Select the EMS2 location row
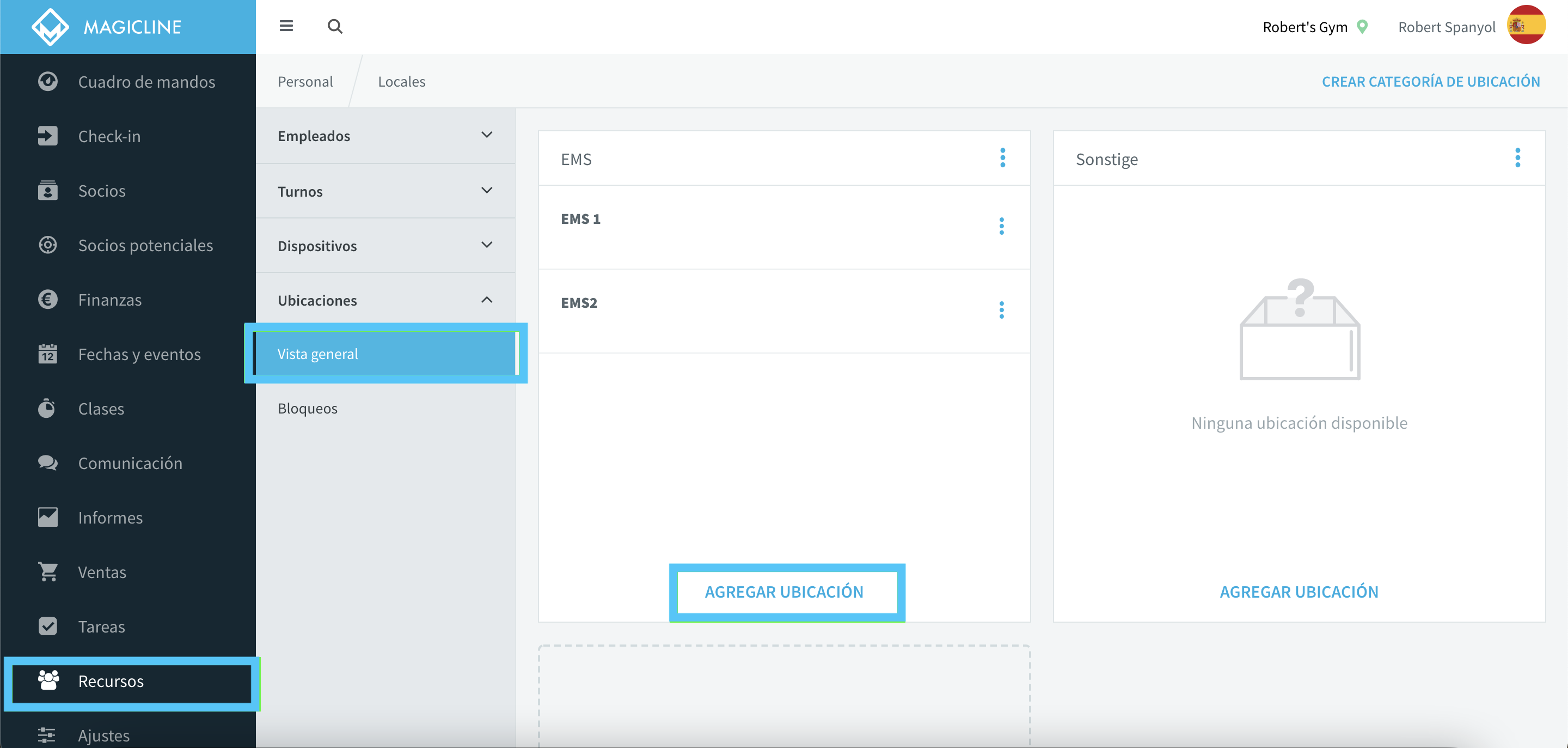Viewport: 1568px width, 748px height. [784, 311]
